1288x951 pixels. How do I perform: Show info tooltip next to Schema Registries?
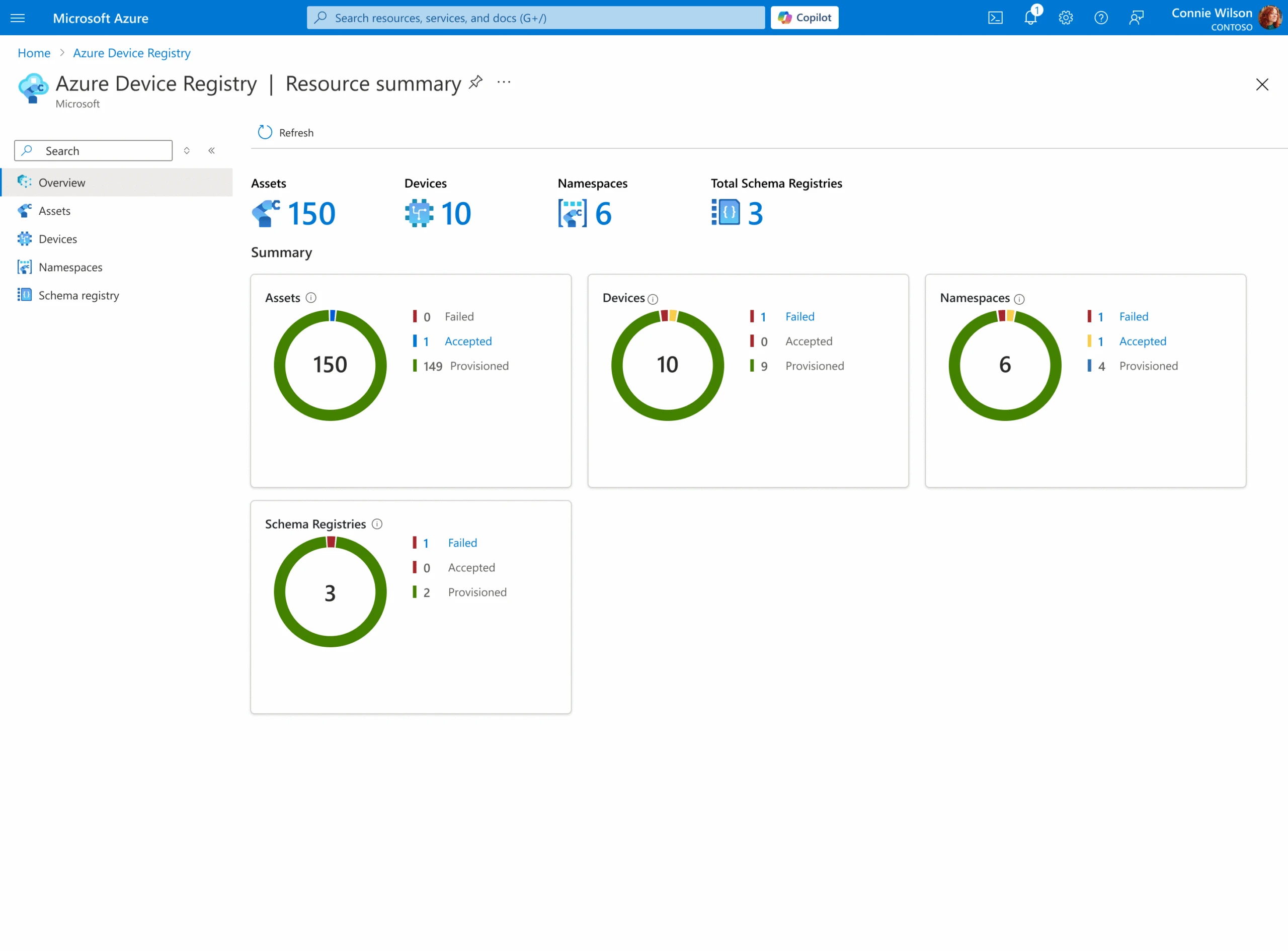(x=377, y=524)
